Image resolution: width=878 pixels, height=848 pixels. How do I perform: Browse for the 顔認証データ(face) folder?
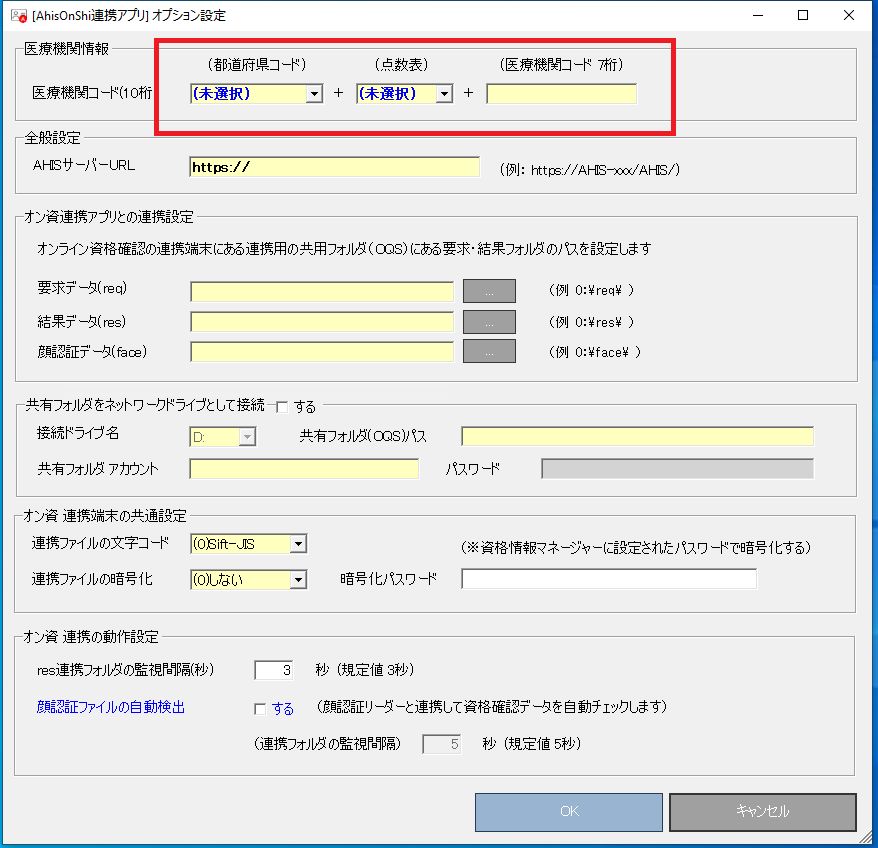click(x=489, y=352)
